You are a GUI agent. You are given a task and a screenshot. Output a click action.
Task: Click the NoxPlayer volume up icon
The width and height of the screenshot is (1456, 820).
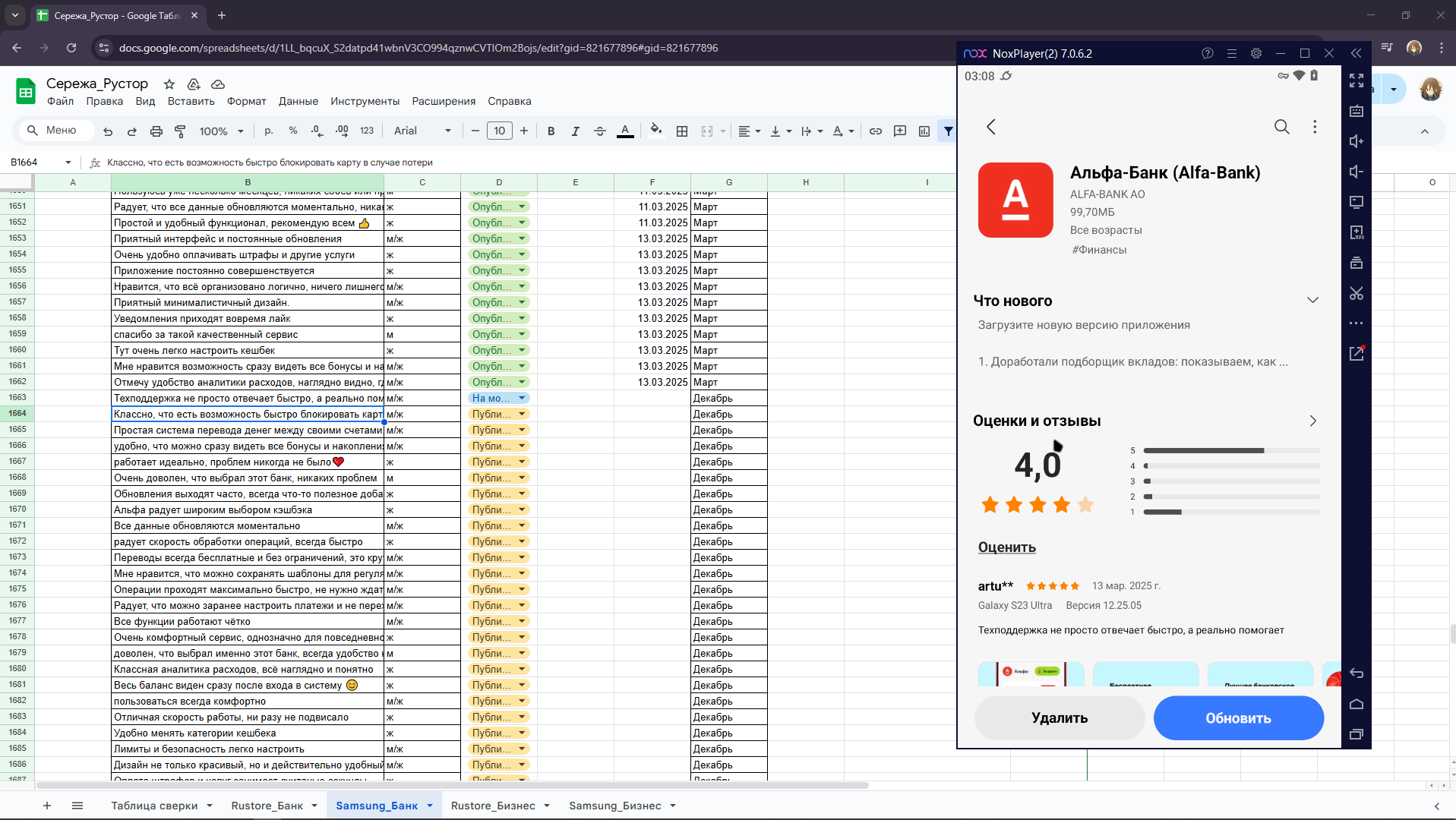click(x=1357, y=141)
